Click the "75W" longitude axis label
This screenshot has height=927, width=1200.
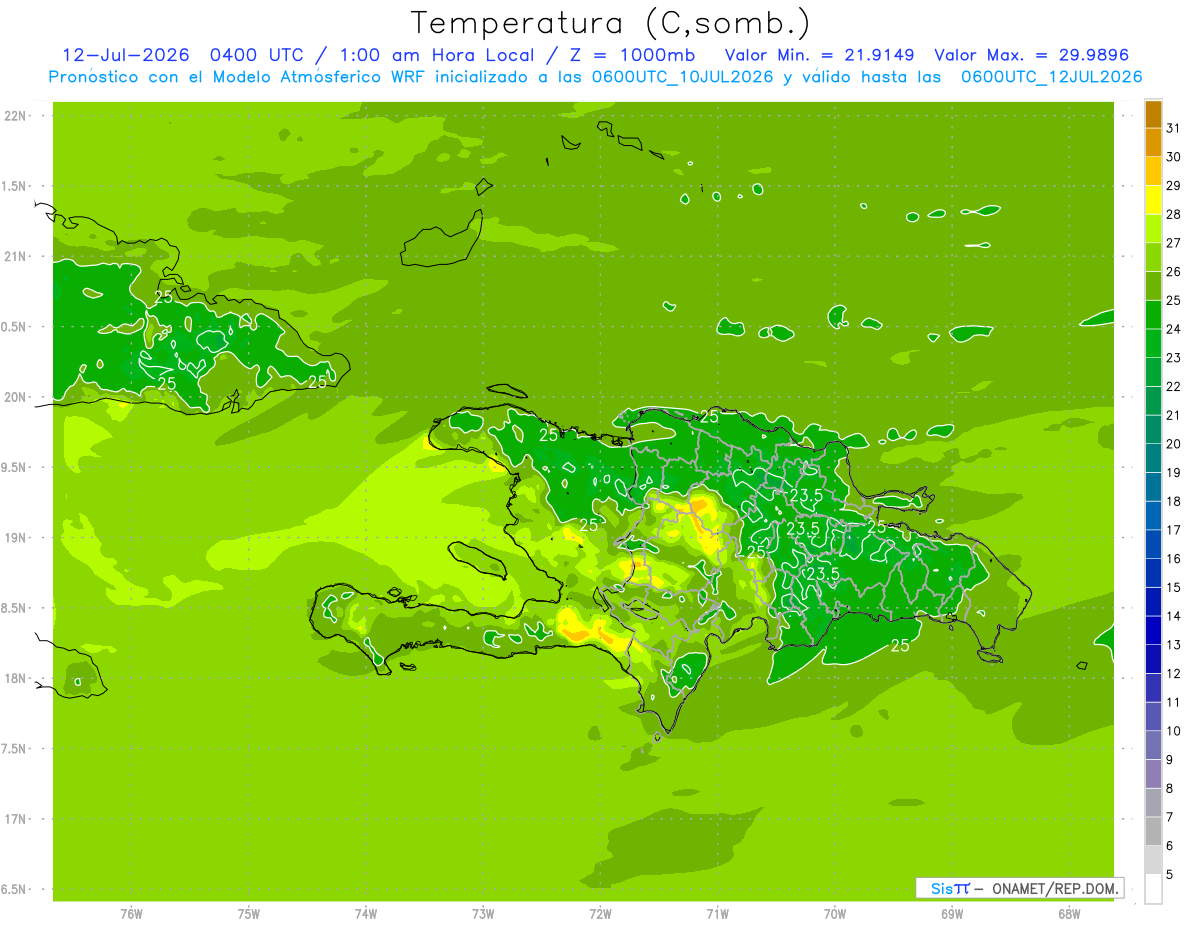(248, 914)
